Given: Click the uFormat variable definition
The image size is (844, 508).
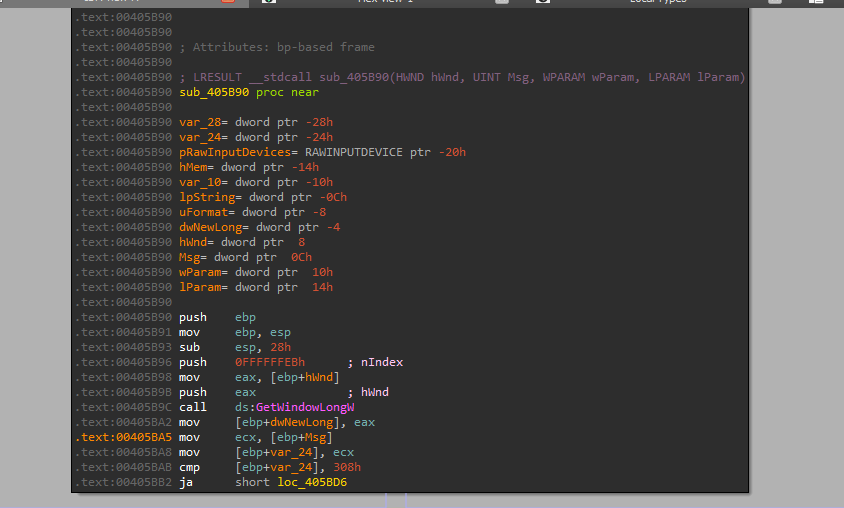Looking at the screenshot, I should [x=203, y=213].
